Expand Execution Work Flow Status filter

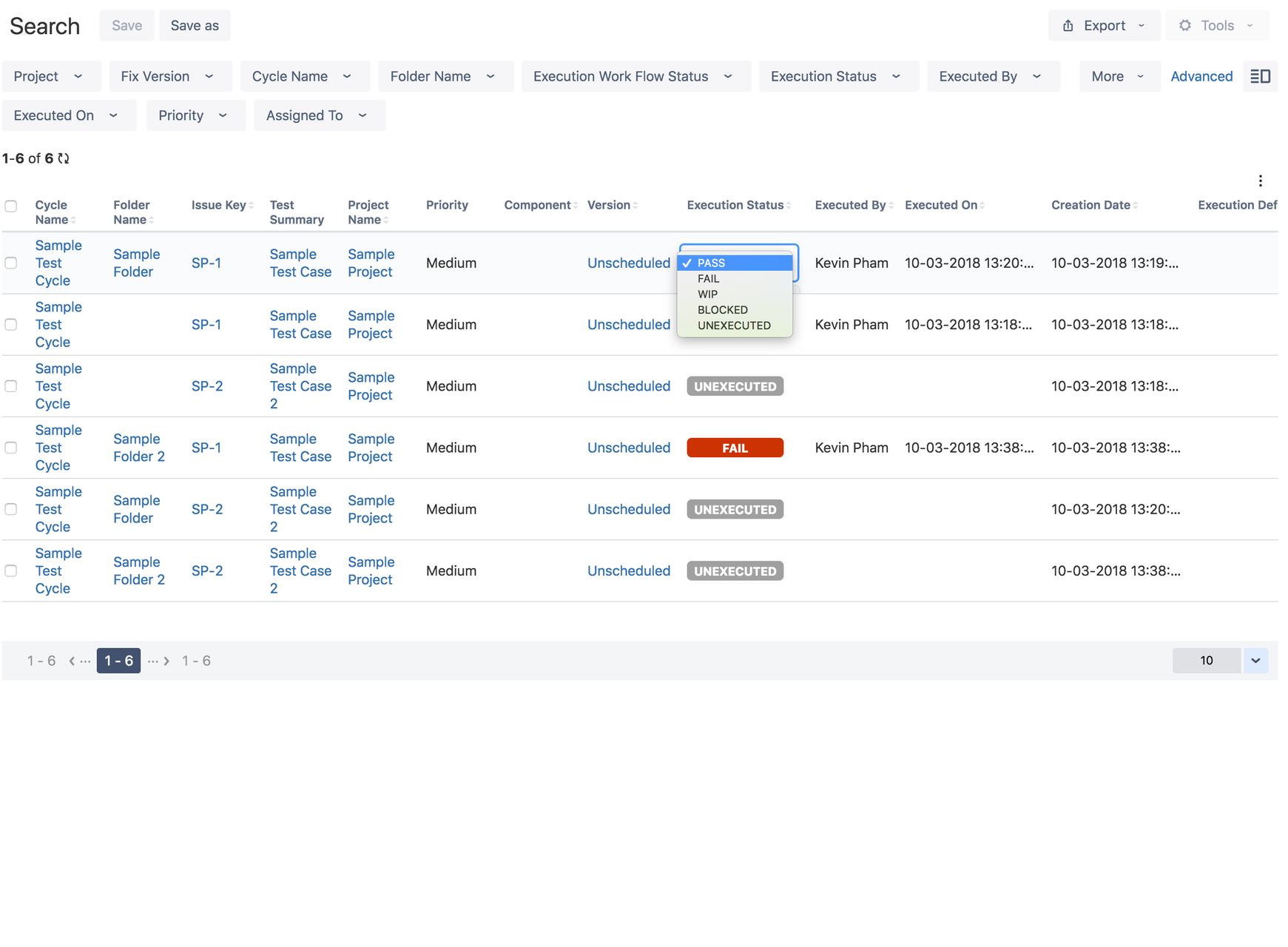point(636,76)
